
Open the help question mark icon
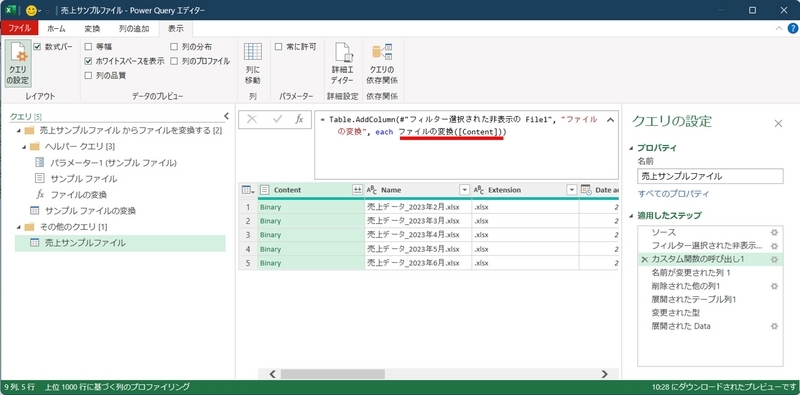(792, 29)
